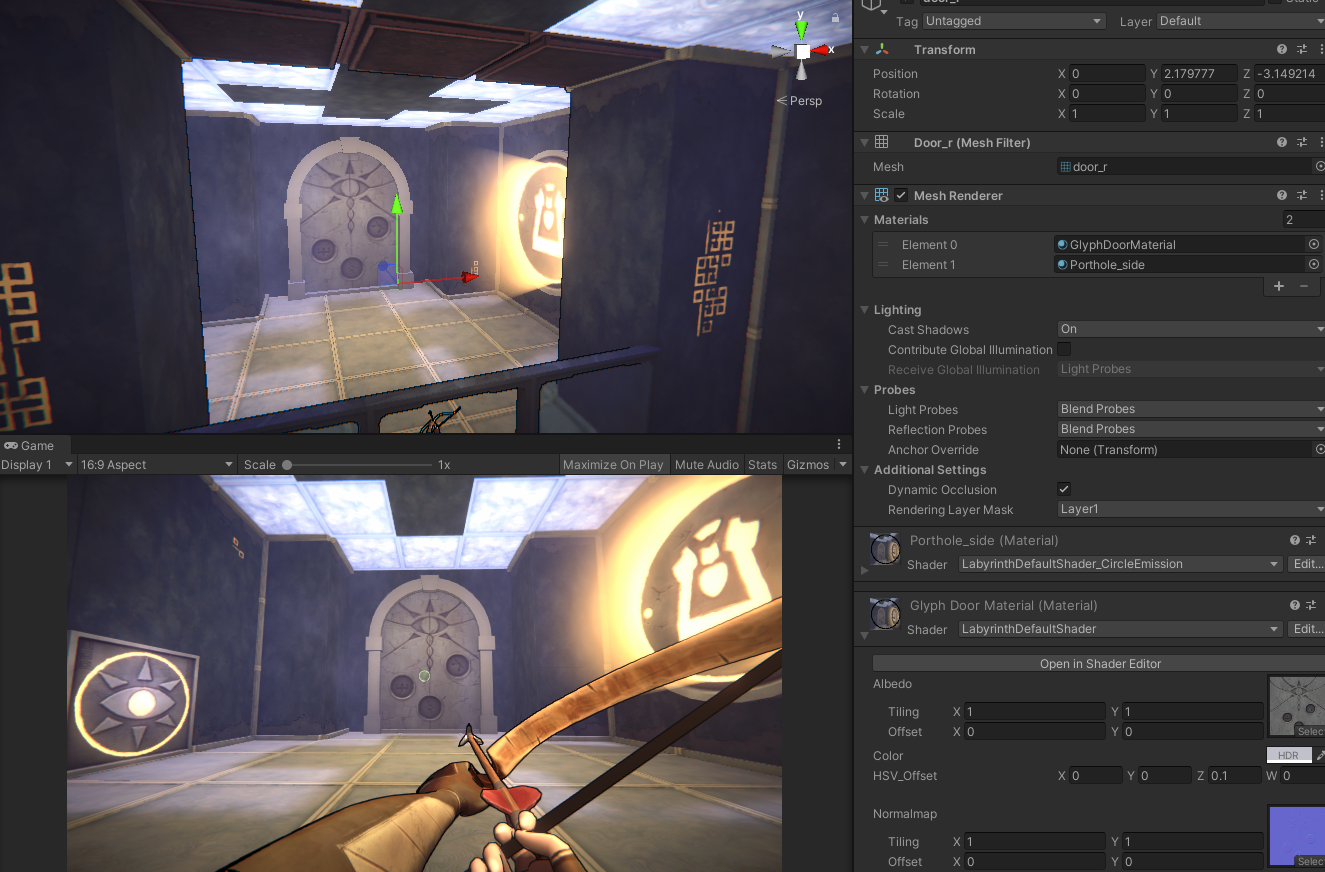Viewport: 1325px width, 872px height.
Task: Open Mesh Filter help reference
Action: click(x=1281, y=142)
